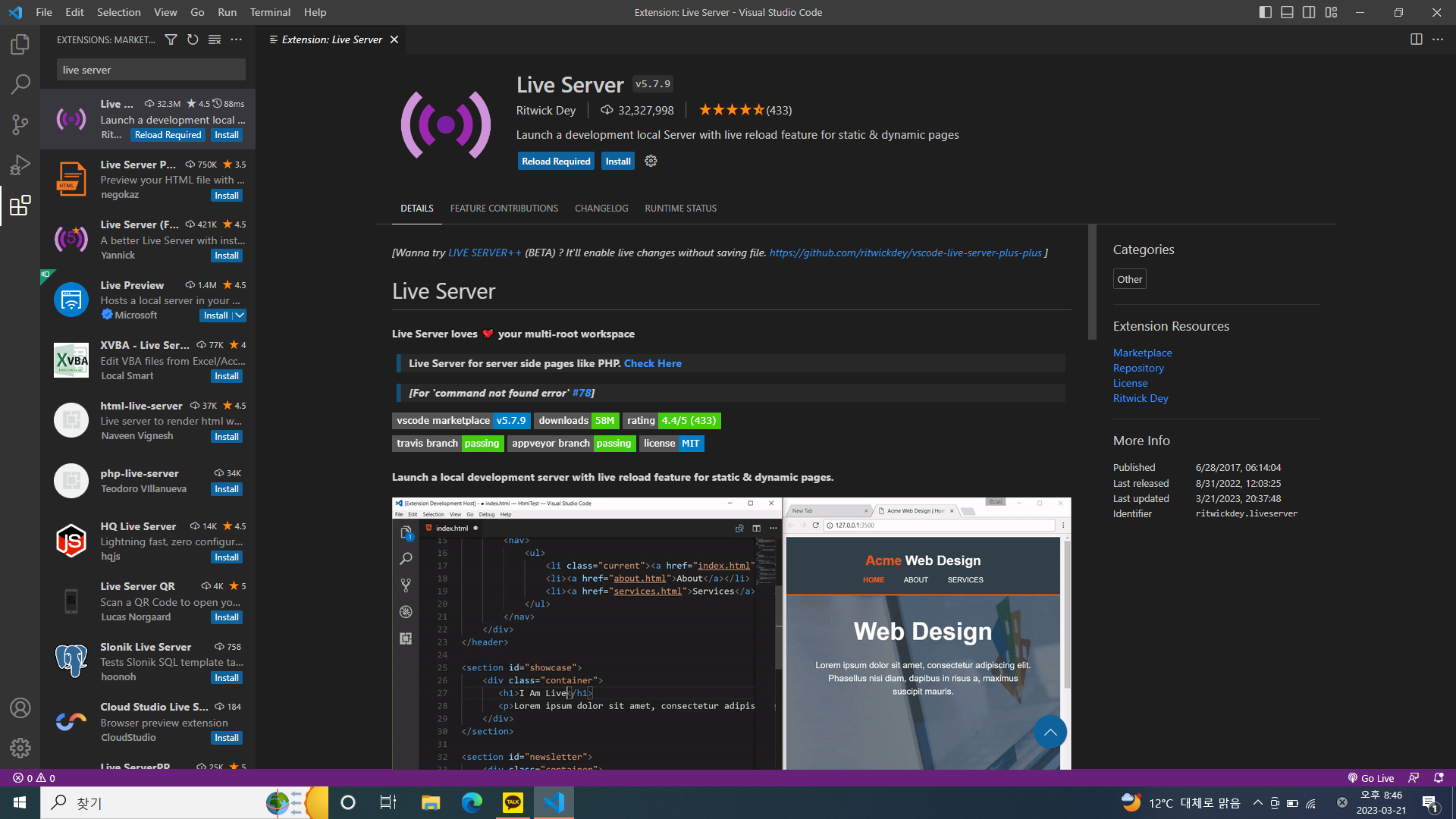This screenshot has width=1456, height=819.
Task: Install the php-live-server extension
Action: pos(227,489)
